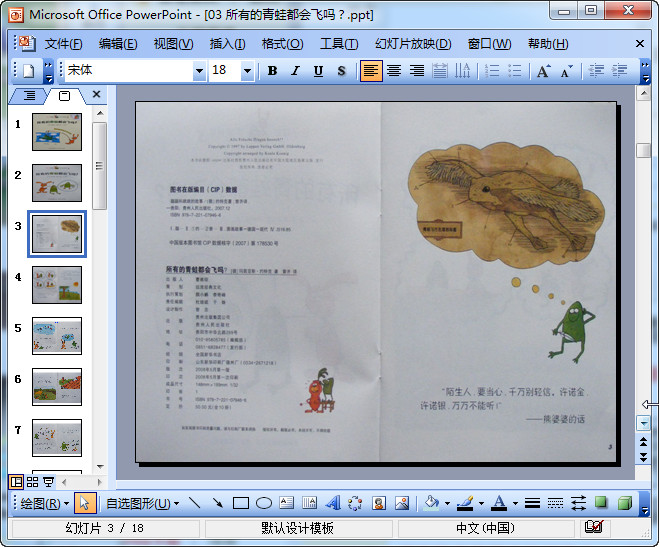This screenshot has width=659, height=547.
Task: Open the 编辑(E) menu
Action: [118, 44]
